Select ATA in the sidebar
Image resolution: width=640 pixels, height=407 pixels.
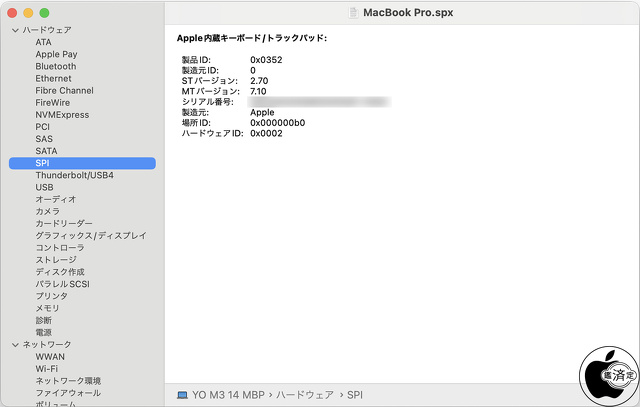(x=43, y=42)
